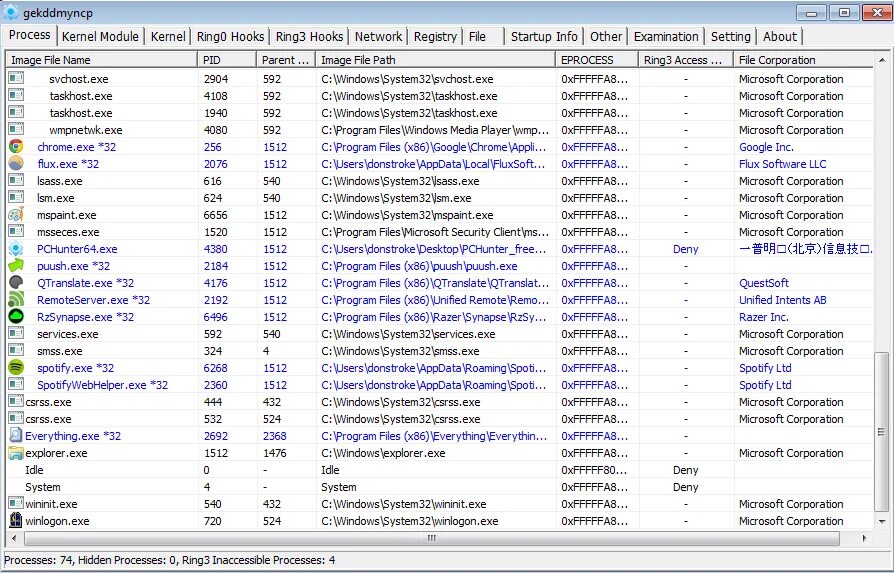Screen dimensions: 894x573
Task: Open the Registry tab
Action: click(x=435, y=36)
